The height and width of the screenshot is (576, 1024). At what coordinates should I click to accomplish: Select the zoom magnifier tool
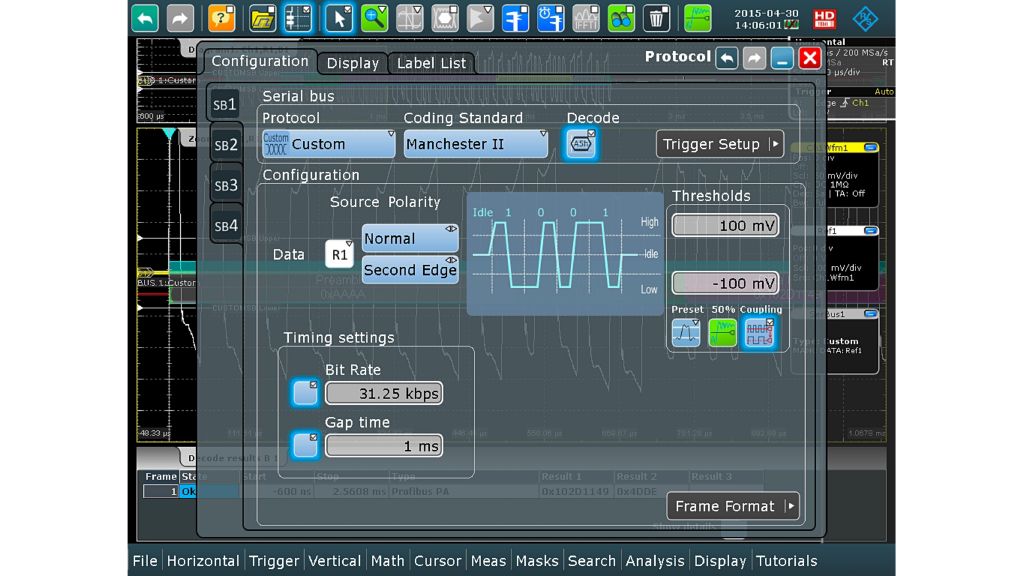[x=375, y=18]
